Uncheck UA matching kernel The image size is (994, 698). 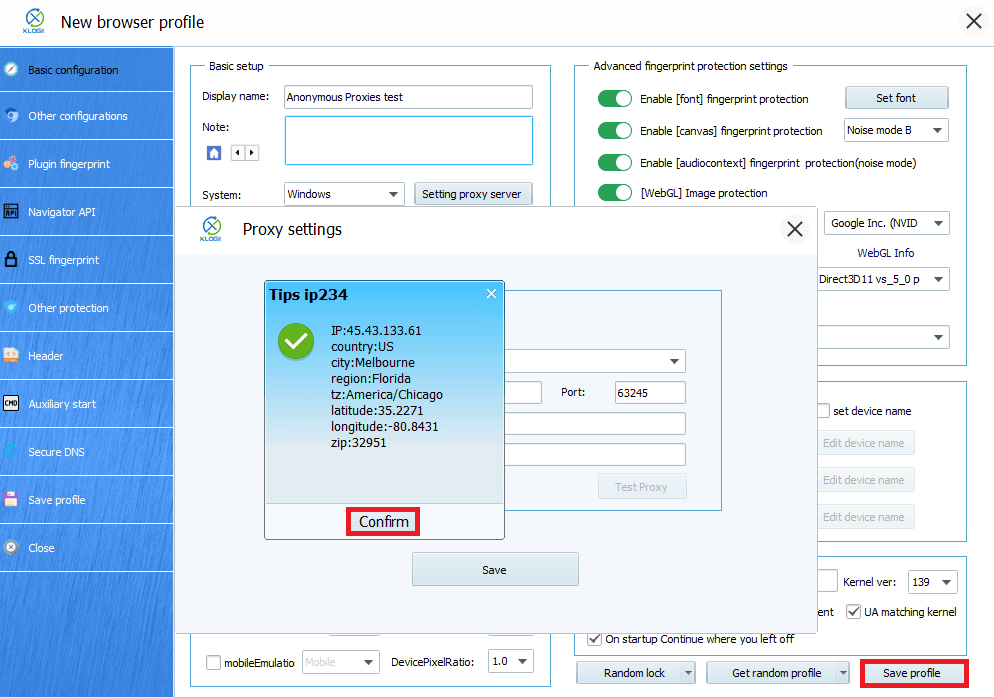point(854,611)
